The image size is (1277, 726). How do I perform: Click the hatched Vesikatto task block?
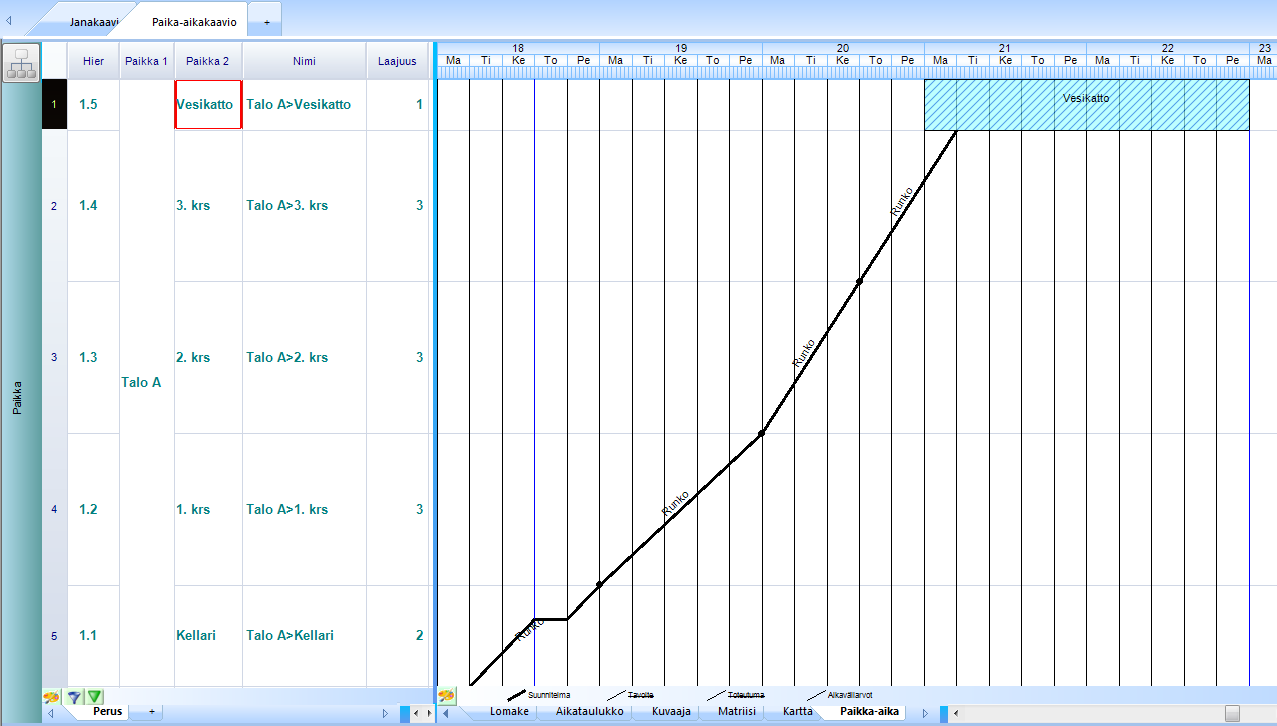[x=1087, y=105]
